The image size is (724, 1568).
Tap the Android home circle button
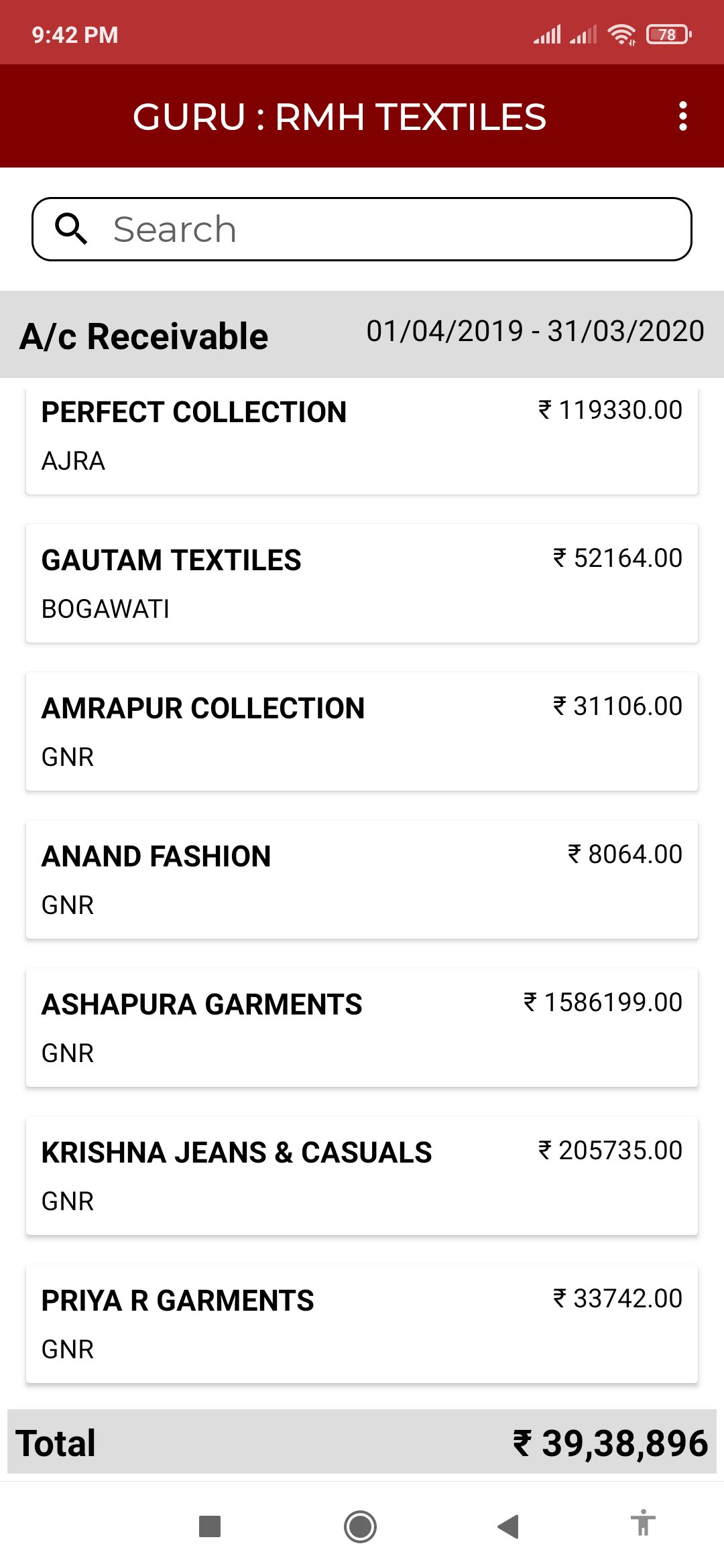pyautogui.click(x=360, y=1526)
